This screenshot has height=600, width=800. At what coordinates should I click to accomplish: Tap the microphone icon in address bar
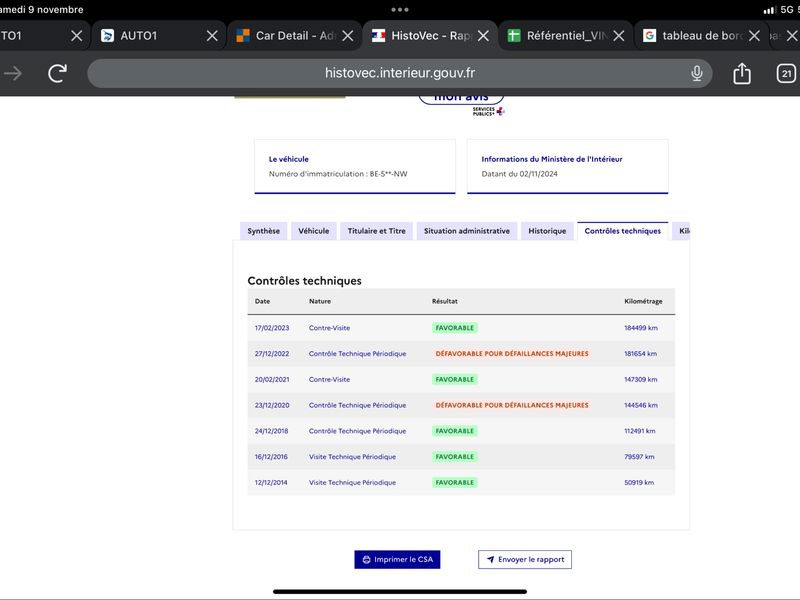click(x=696, y=73)
